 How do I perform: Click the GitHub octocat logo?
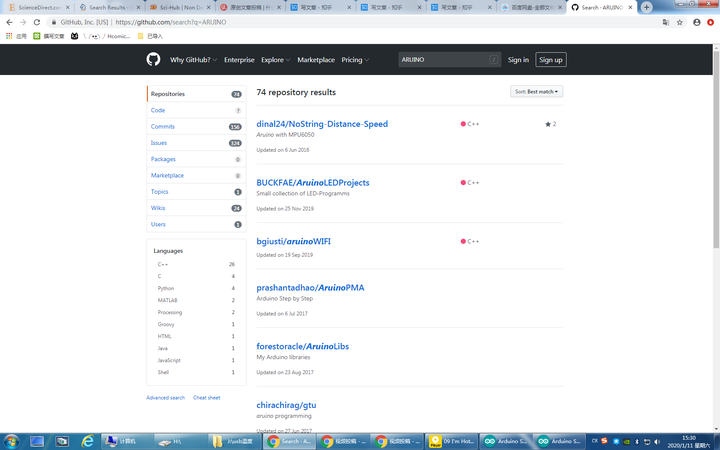click(x=153, y=59)
